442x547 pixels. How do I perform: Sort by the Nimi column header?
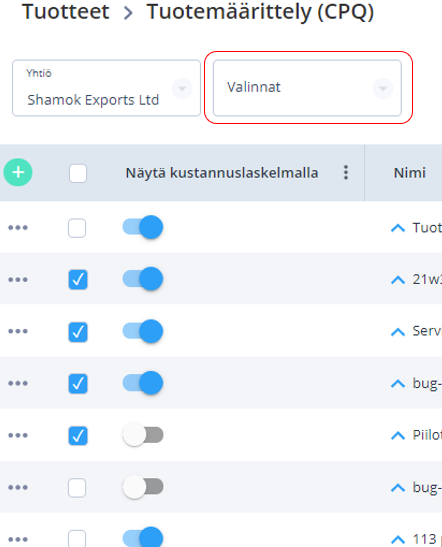click(x=410, y=173)
